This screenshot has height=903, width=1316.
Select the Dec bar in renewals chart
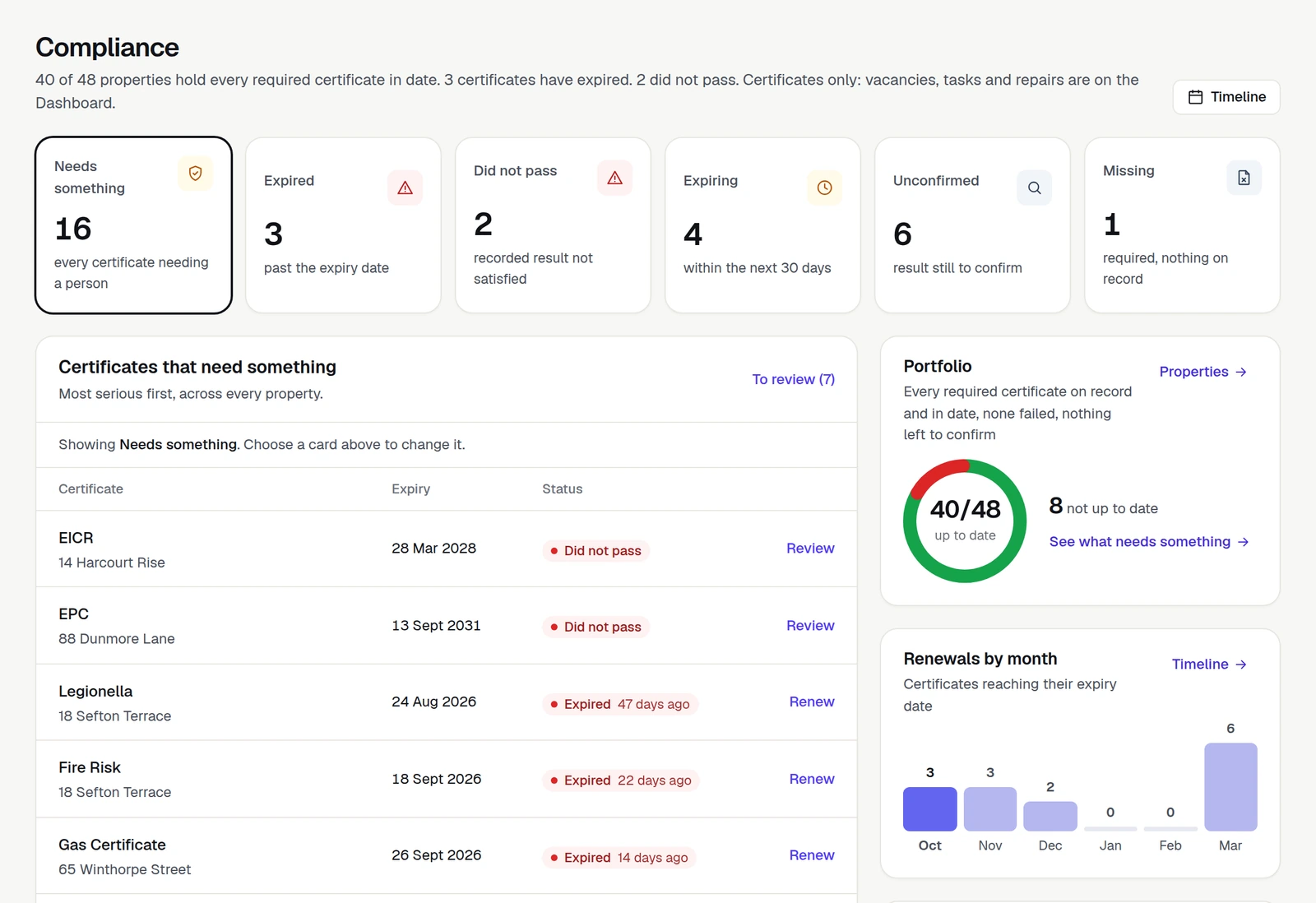pos(1050,817)
